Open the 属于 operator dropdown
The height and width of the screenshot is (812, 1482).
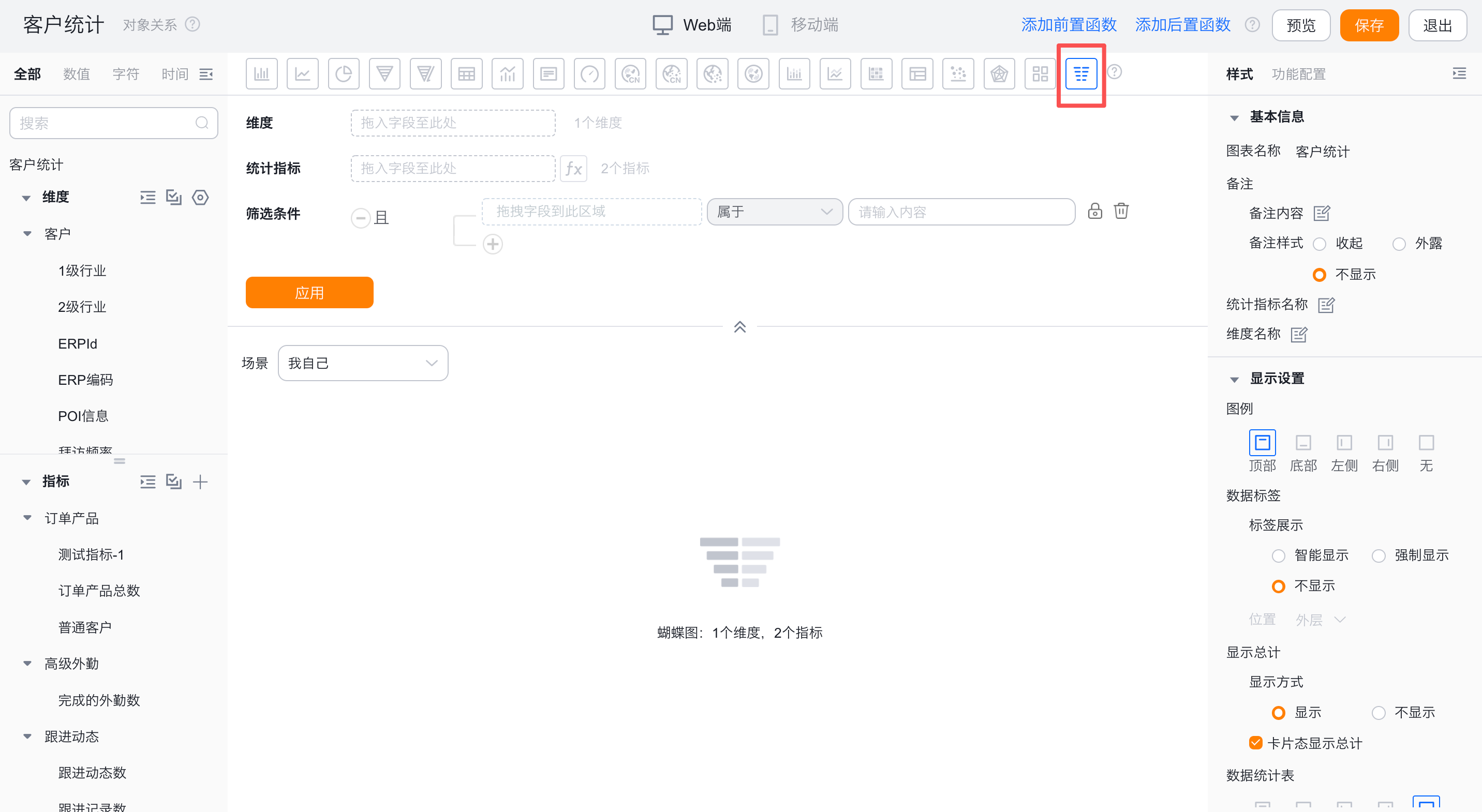[774, 212]
